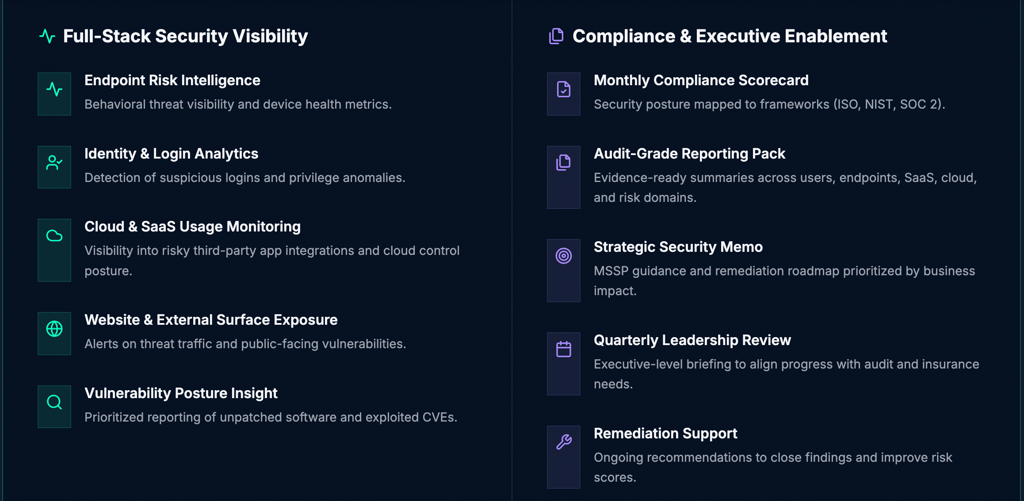
Task: Click the magnifier icon for Vulnerability Posture Insight
Action: coord(54,402)
